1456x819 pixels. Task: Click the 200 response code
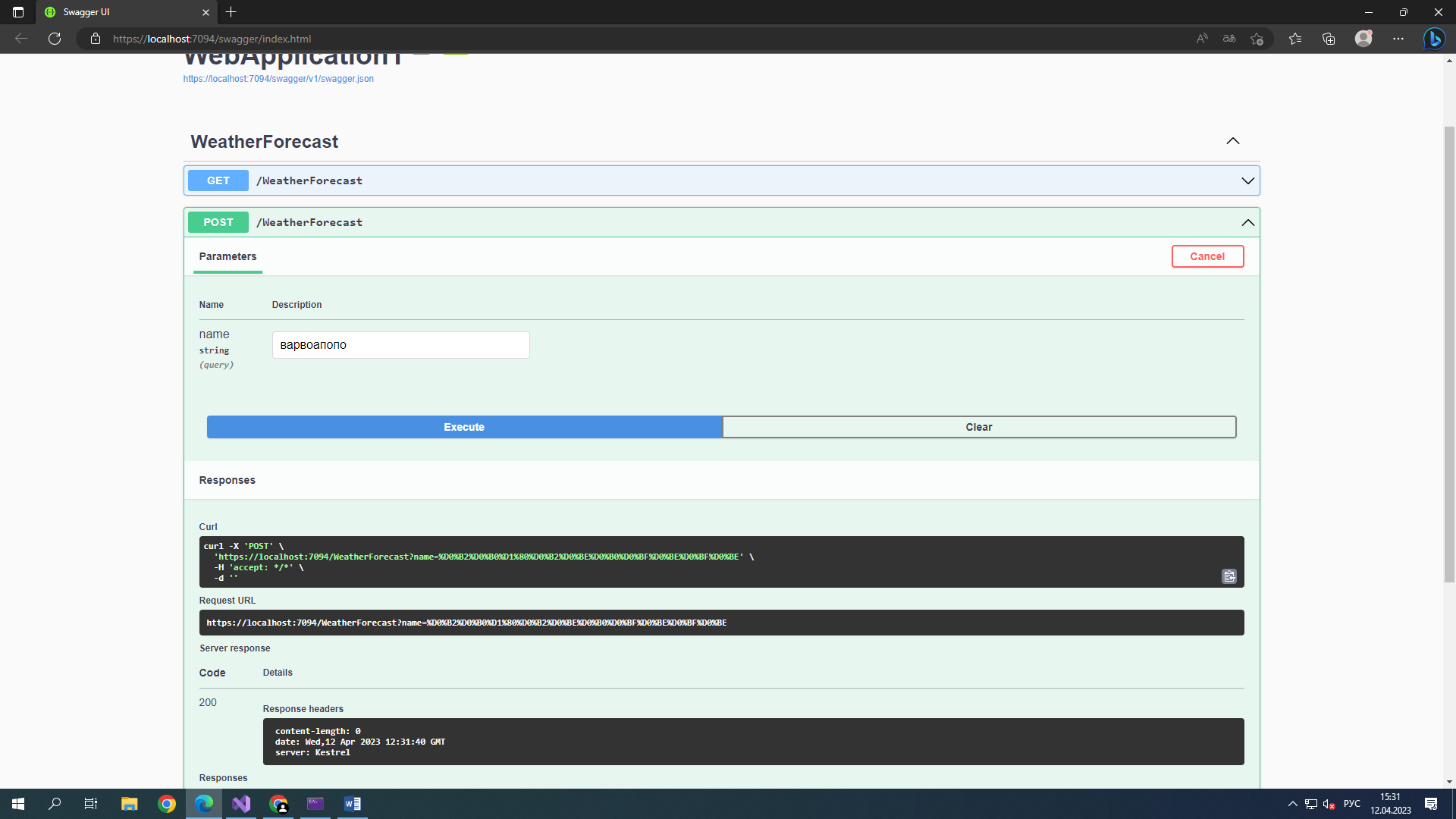208,702
